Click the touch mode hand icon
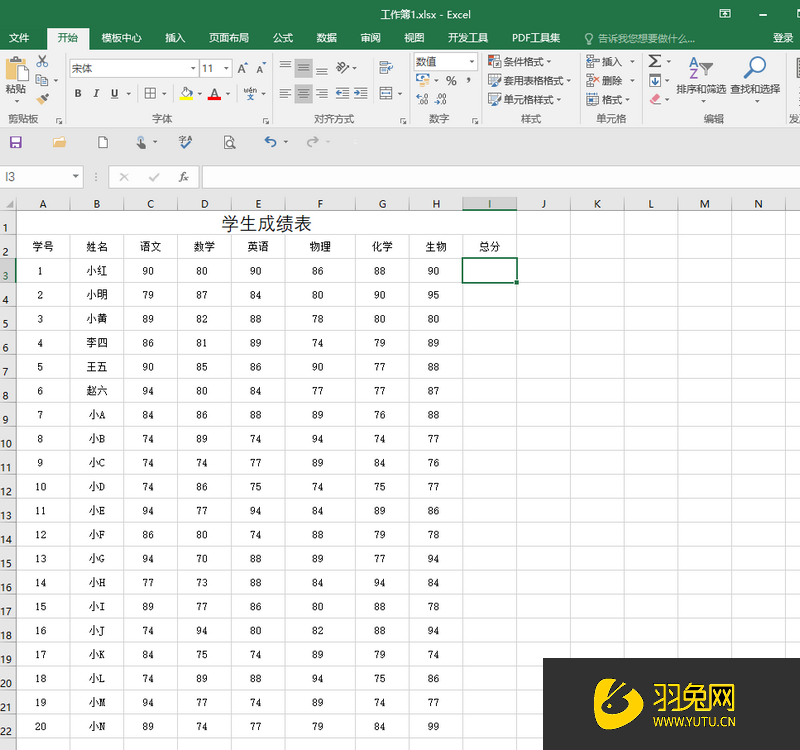800x750 pixels. (x=141, y=142)
